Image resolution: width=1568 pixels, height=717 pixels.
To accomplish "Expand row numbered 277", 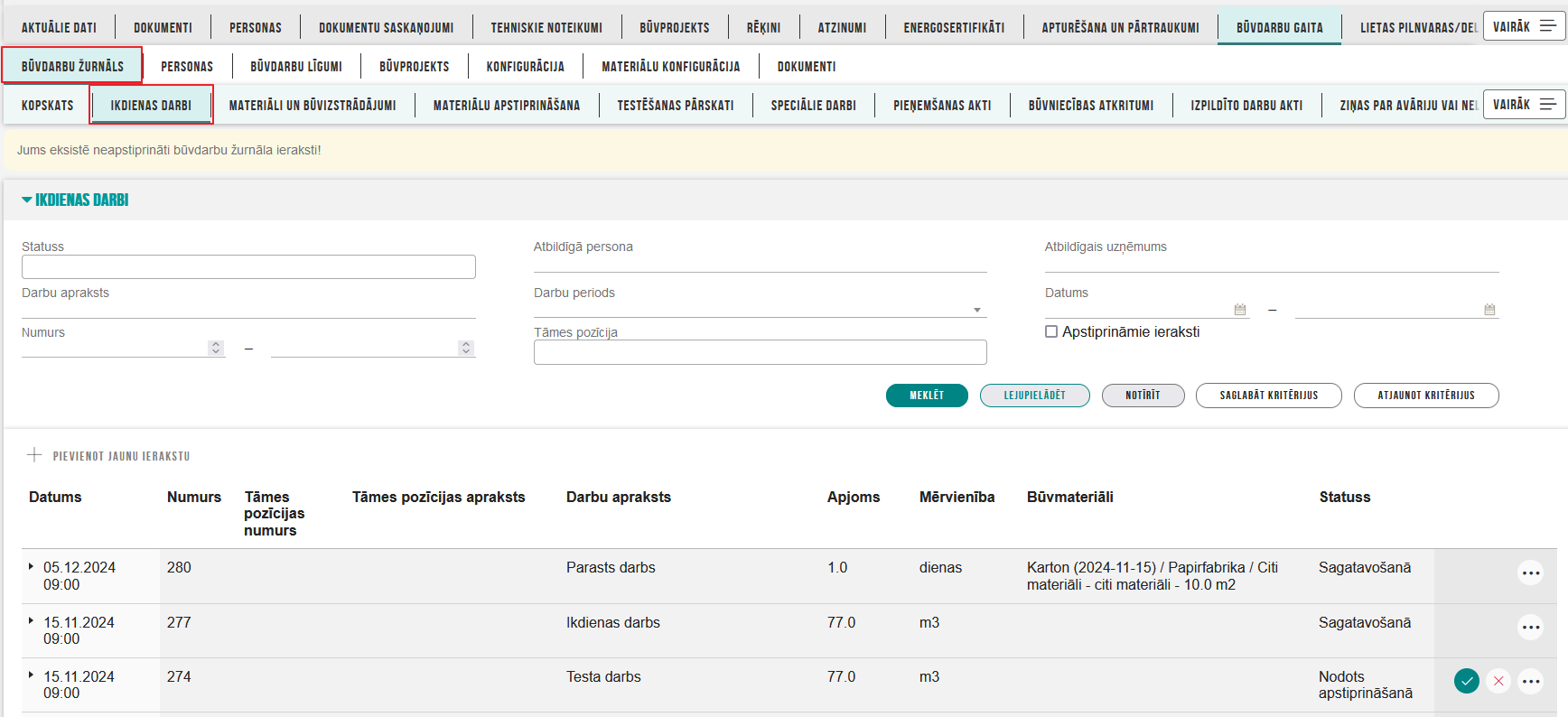I will tap(31, 621).
